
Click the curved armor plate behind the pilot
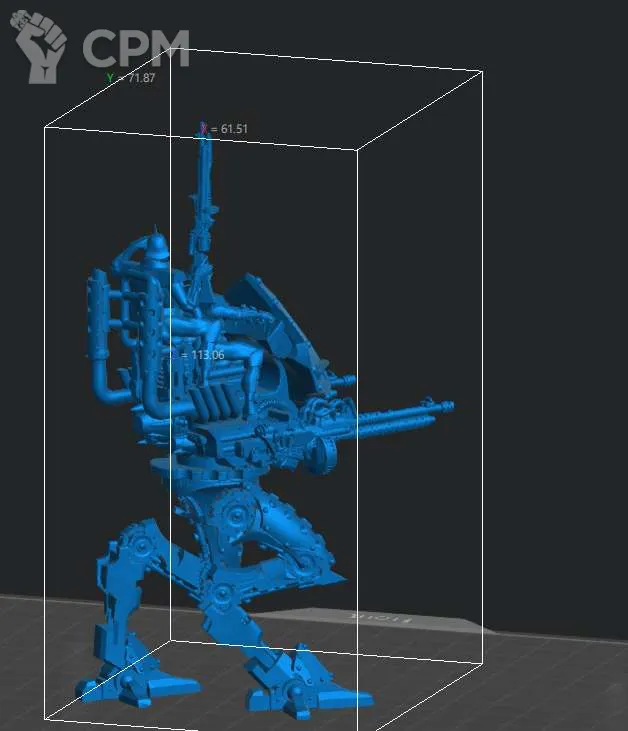(283, 320)
